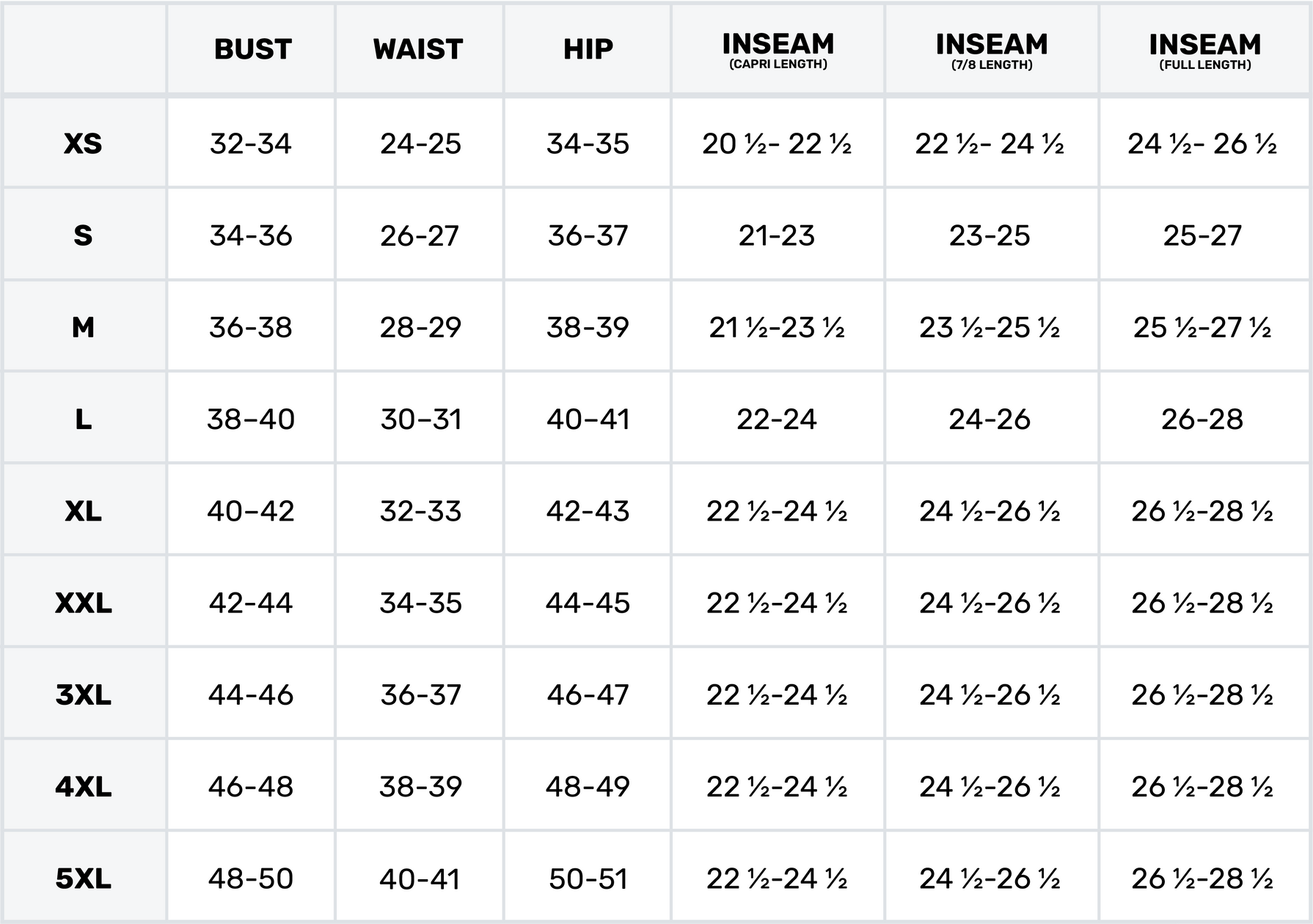Screen dimensions: 1313x924
Task: Click the XS size row label
Action: [x=83, y=144]
